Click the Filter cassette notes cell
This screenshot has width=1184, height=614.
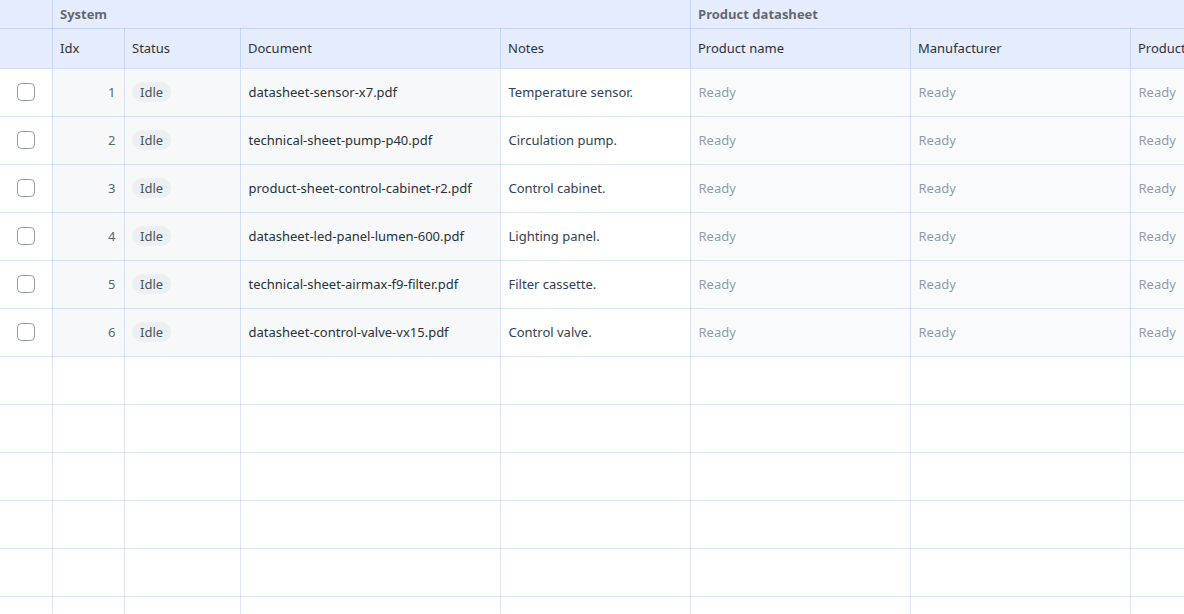[595, 284]
